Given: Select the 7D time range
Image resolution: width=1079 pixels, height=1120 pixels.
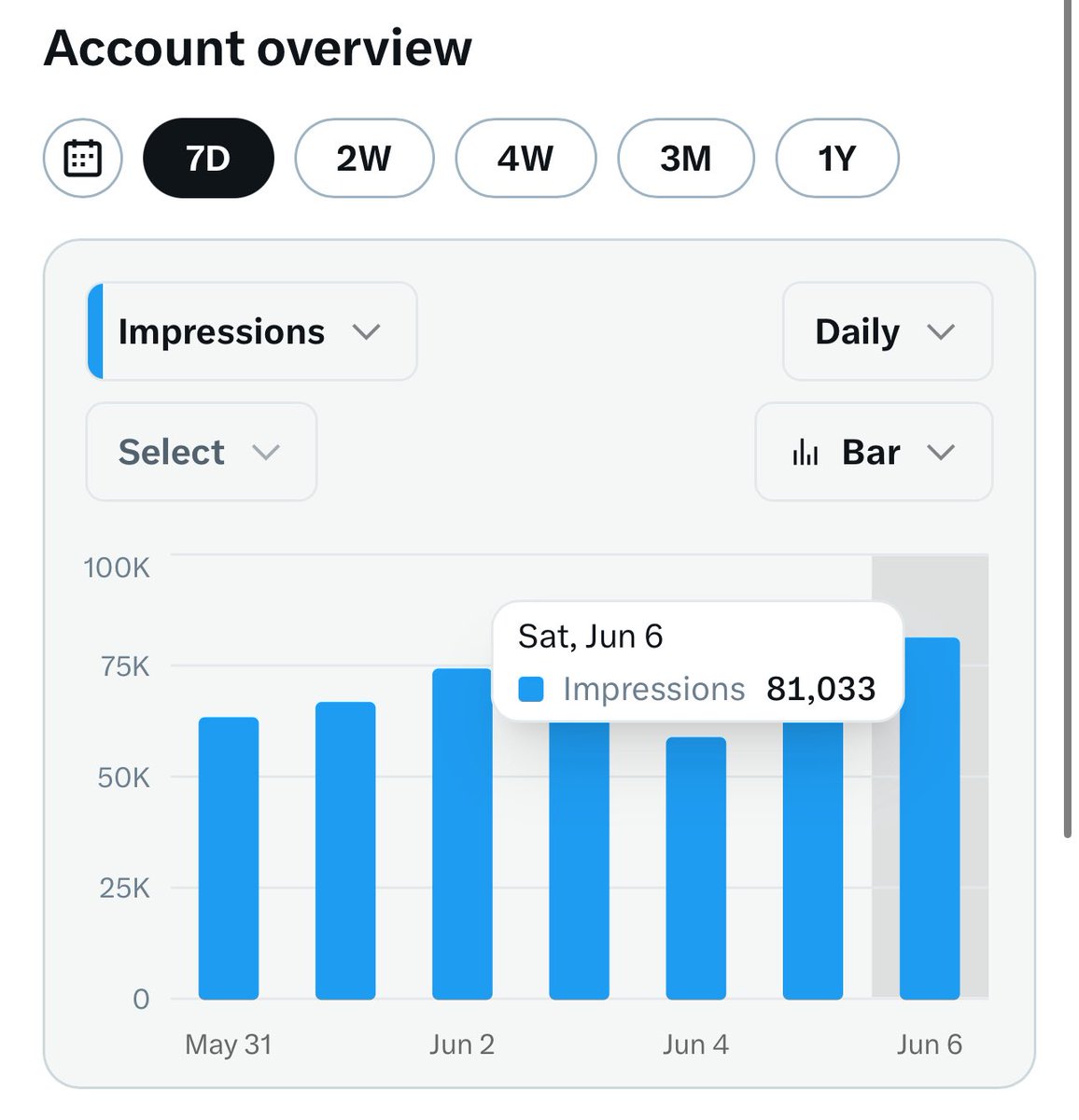Looking at the screenshot, I should point(208,158).
